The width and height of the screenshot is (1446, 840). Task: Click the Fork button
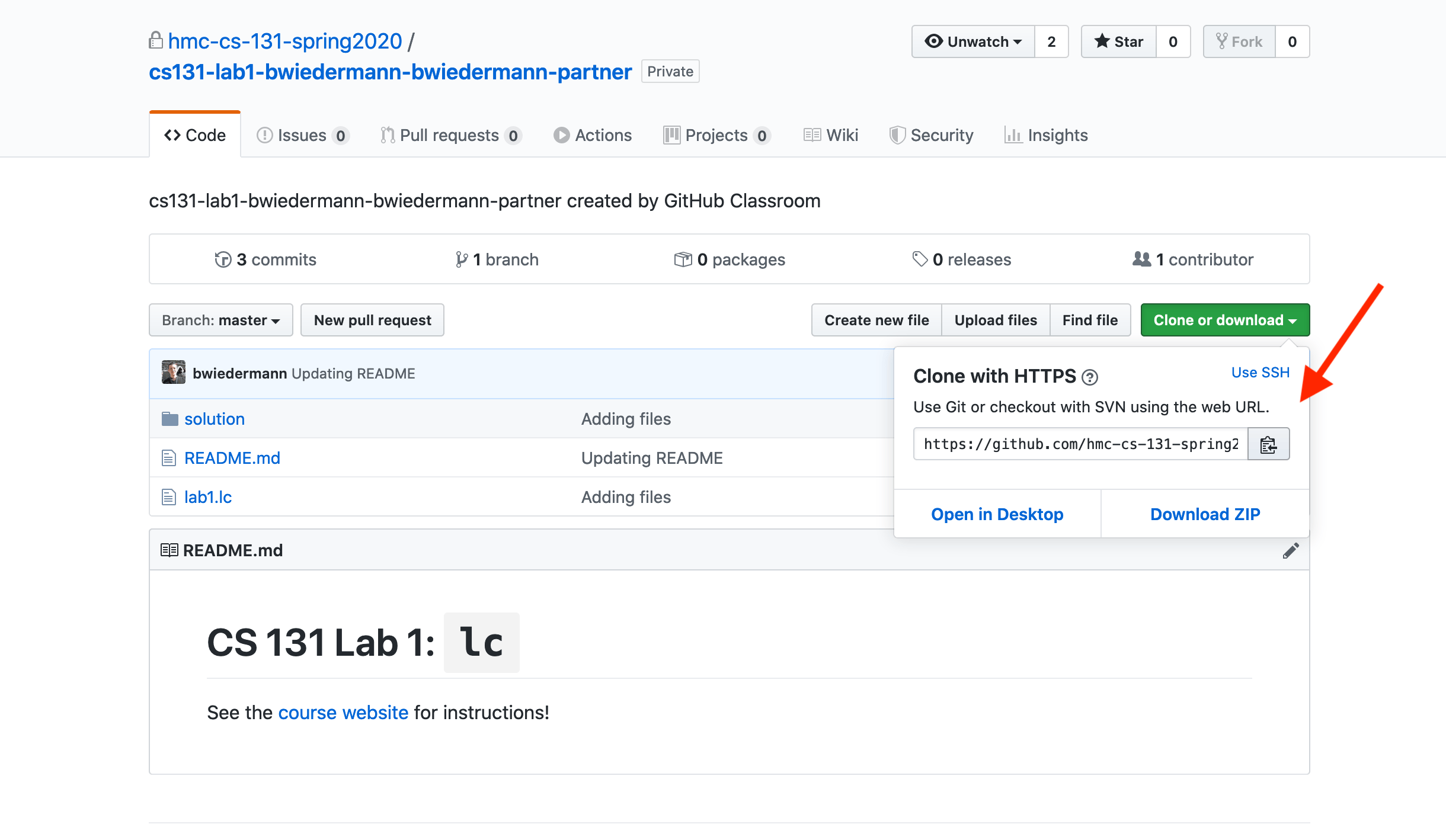coord(1239,41)
